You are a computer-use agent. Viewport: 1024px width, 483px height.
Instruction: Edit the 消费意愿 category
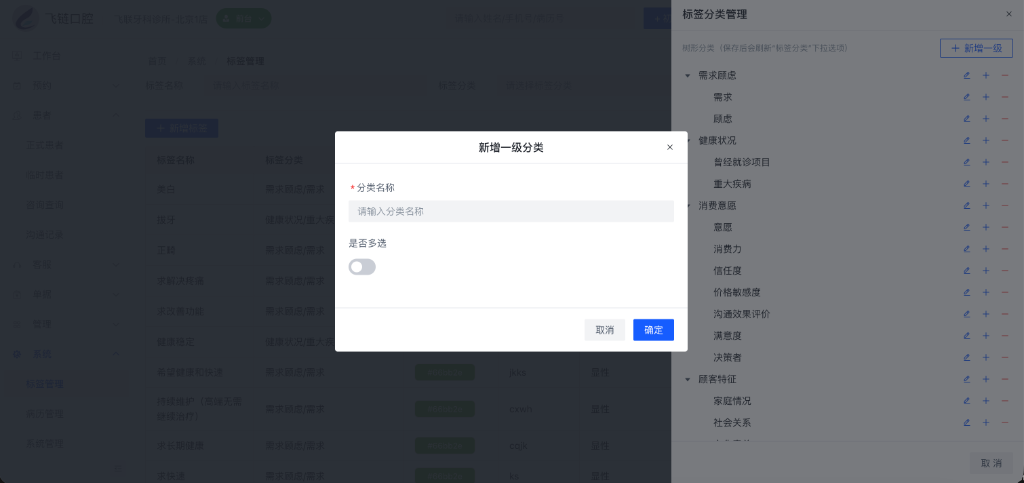(x=967, y=206)
